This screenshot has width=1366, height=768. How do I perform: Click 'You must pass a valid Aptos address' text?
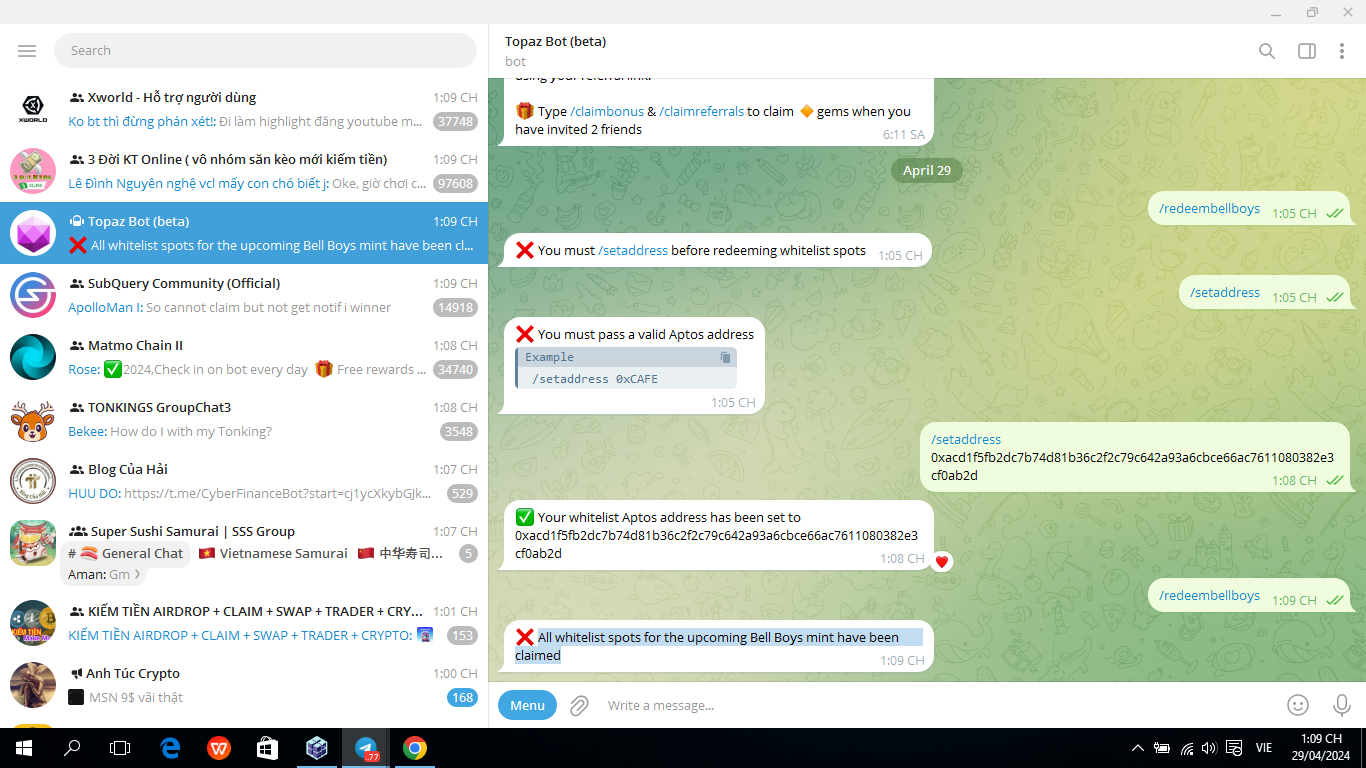pos(646,334)
